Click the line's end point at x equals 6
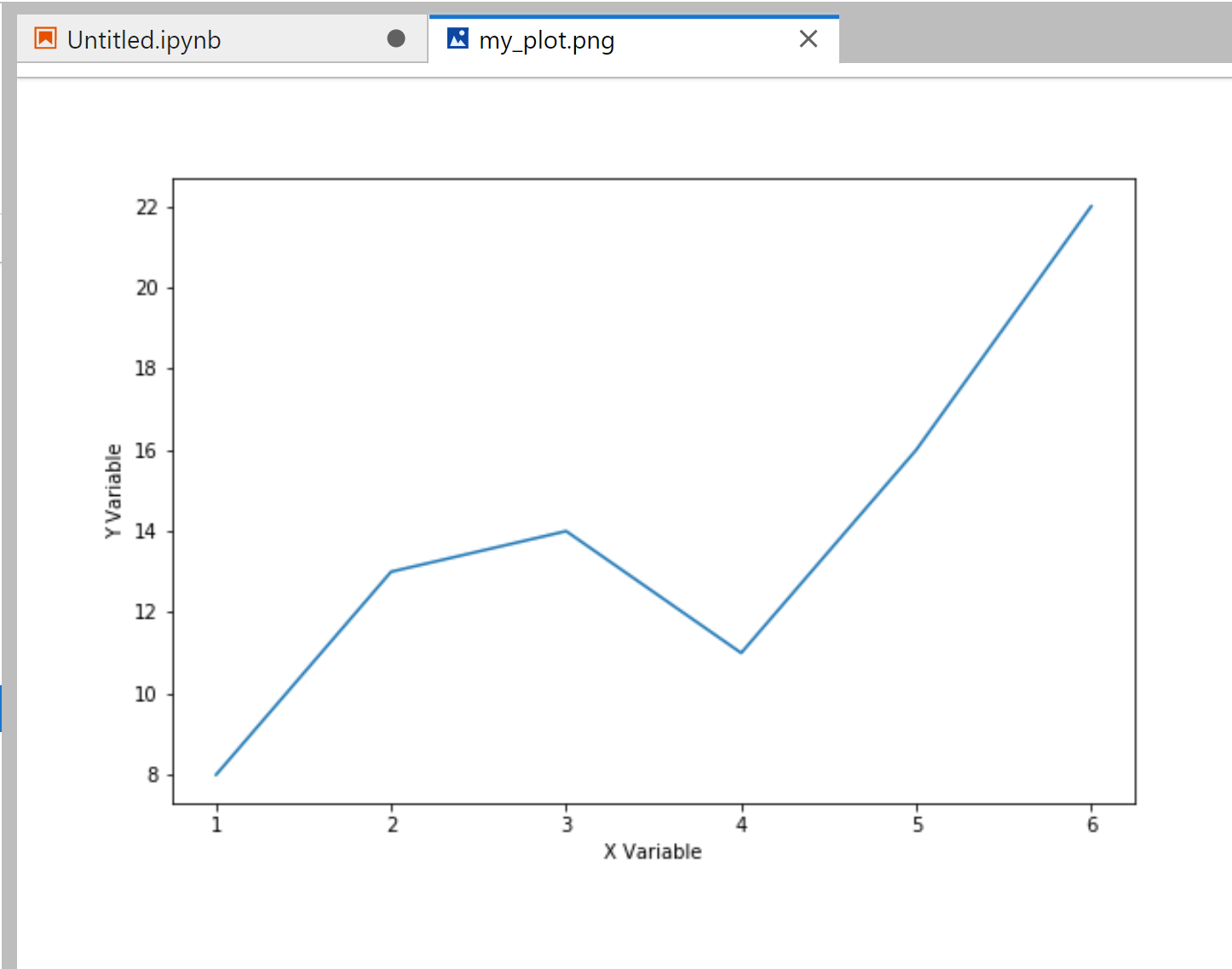Screen dimensions: 1232x969 [1091, 206]
